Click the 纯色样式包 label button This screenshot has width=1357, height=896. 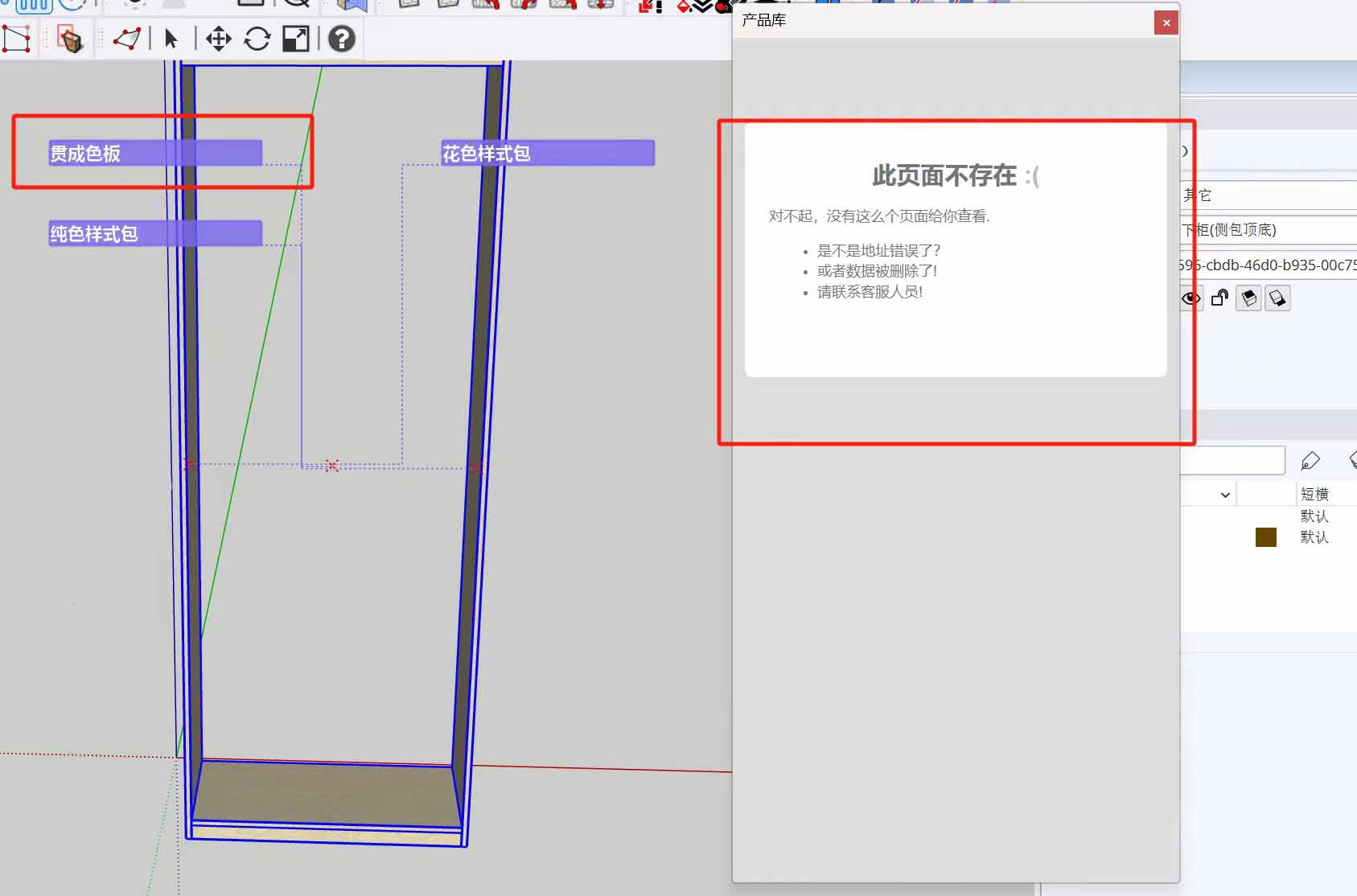coord(155,233)
